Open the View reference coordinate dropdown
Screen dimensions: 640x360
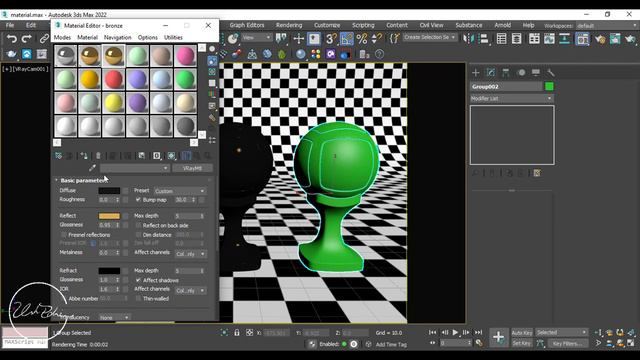click(256, 37)
